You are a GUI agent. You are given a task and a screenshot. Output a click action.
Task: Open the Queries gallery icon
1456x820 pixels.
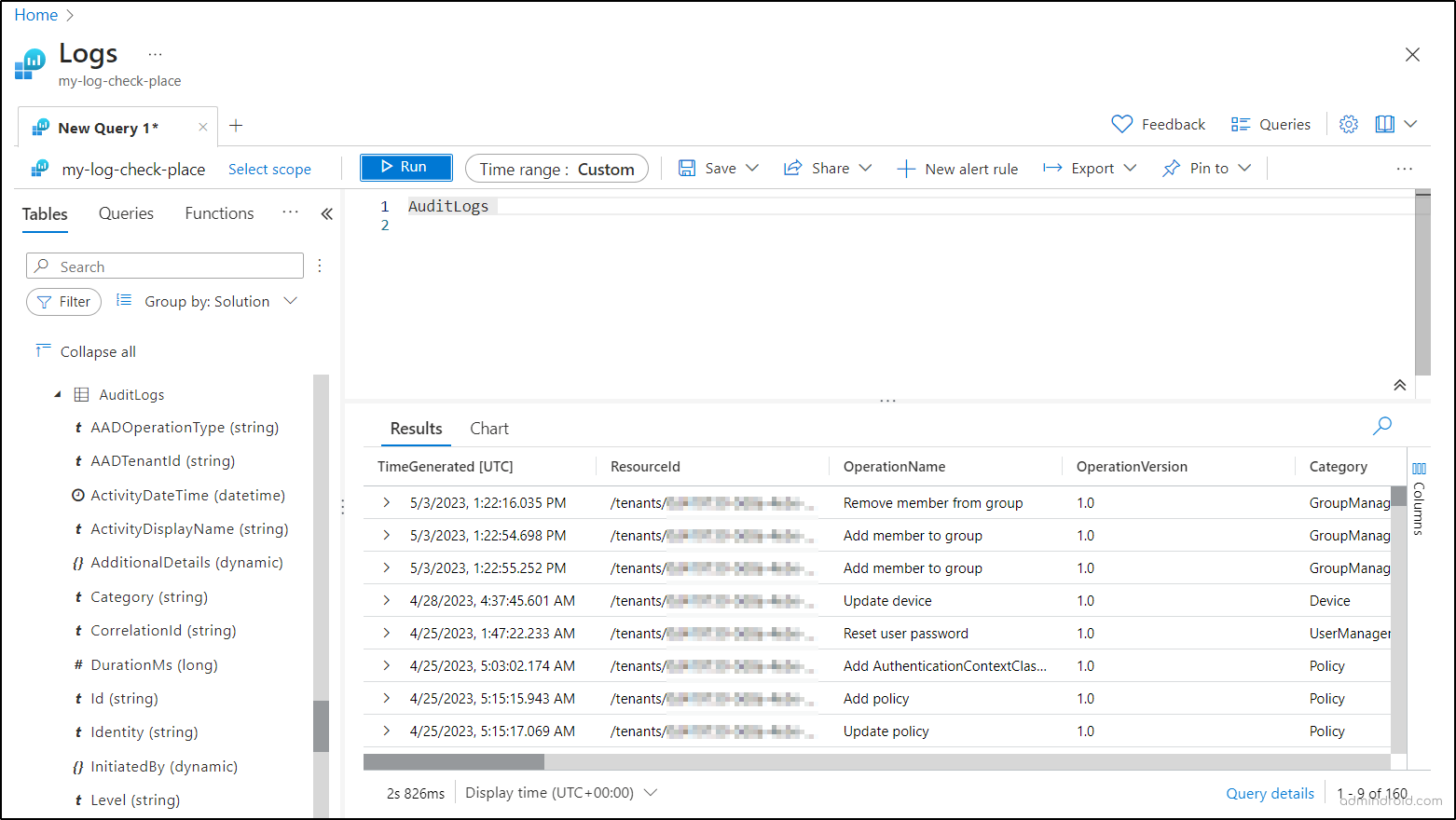(1241, 123)
